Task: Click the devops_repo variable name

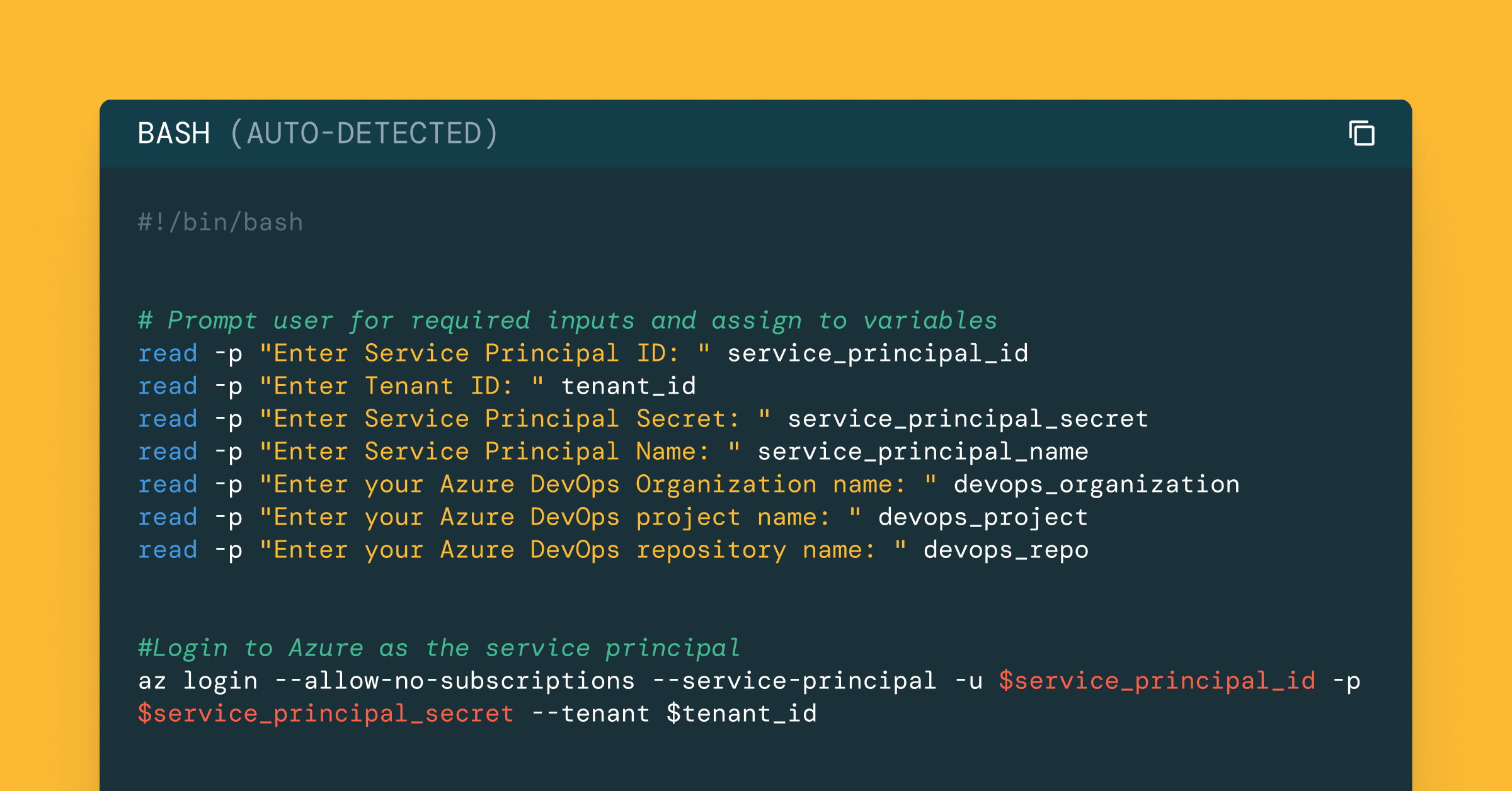Action: (x=1005, y=549)
